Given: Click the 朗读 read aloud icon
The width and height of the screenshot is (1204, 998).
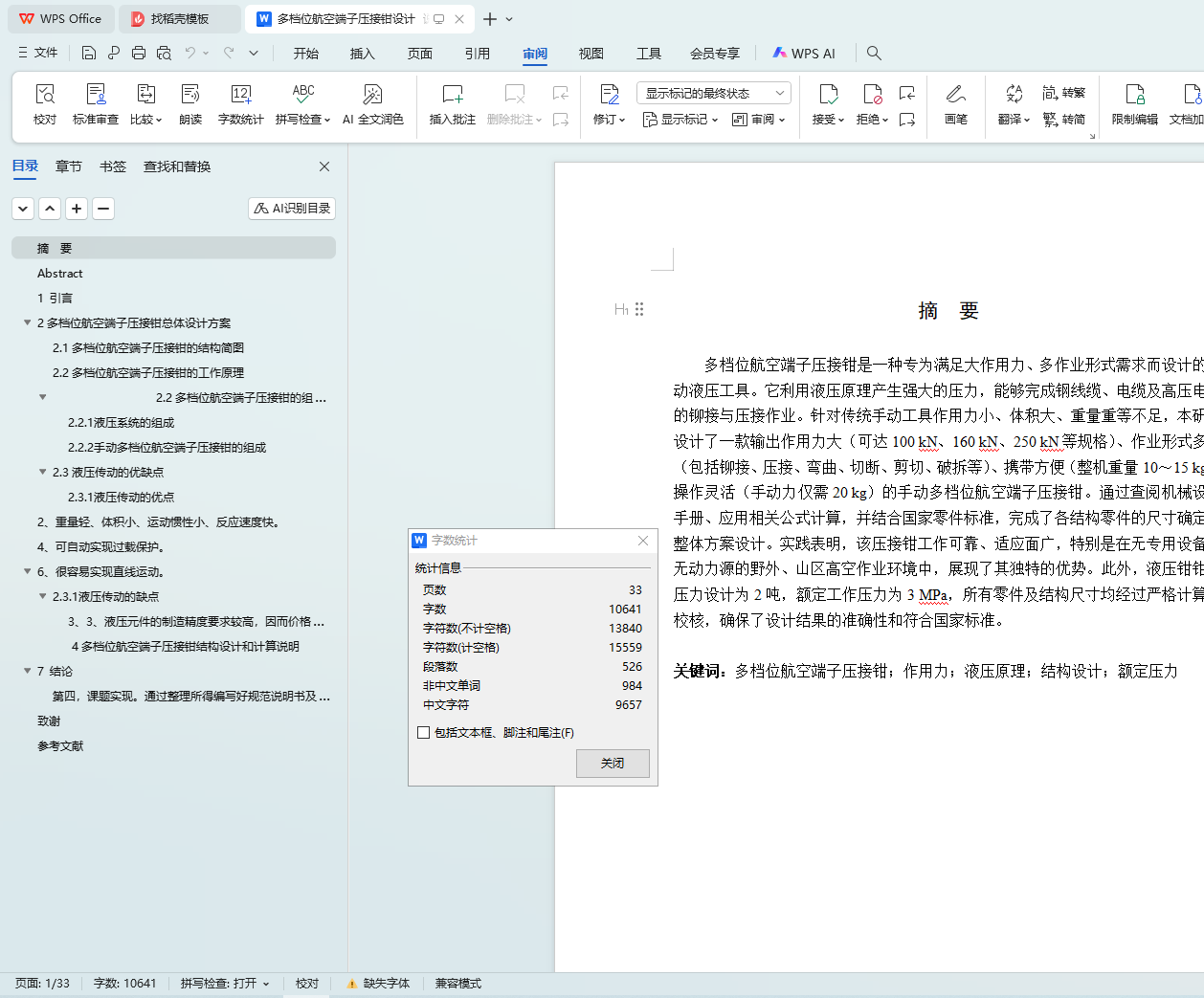Looking at the screenshot, I should coord(190,94).
